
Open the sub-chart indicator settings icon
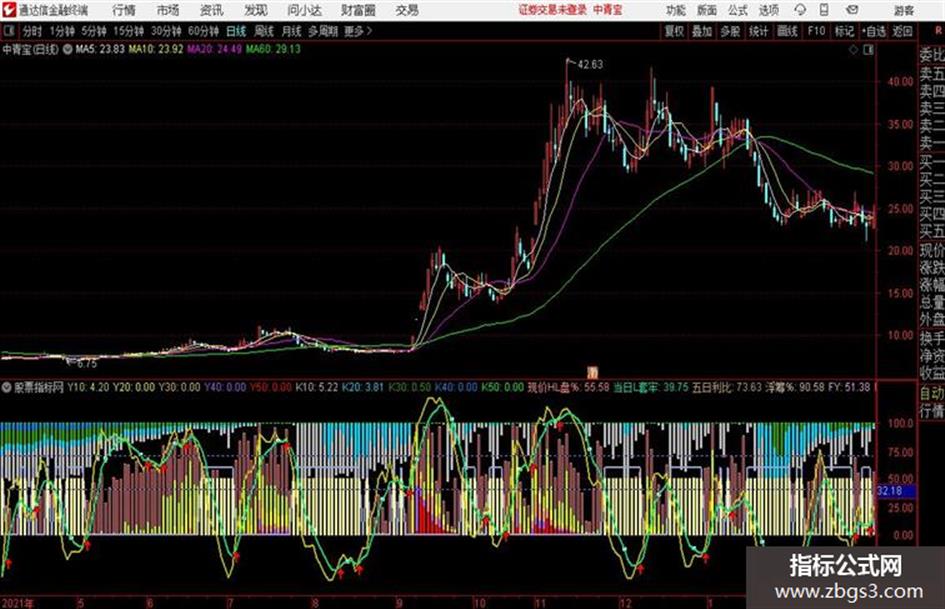[7, 387]
